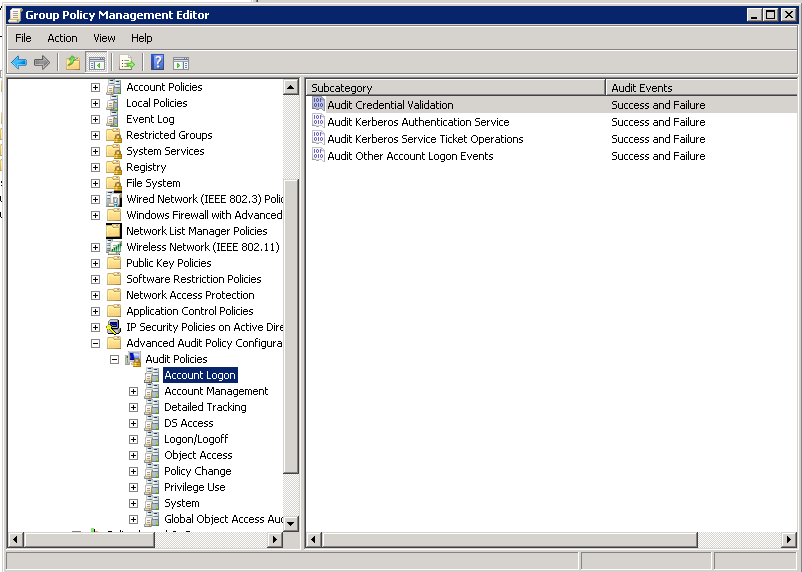This screenshot has height=572, width=802.
Task: Click Success and Failure for Other Account Logon Events
Action: click(x=658, y=156)
